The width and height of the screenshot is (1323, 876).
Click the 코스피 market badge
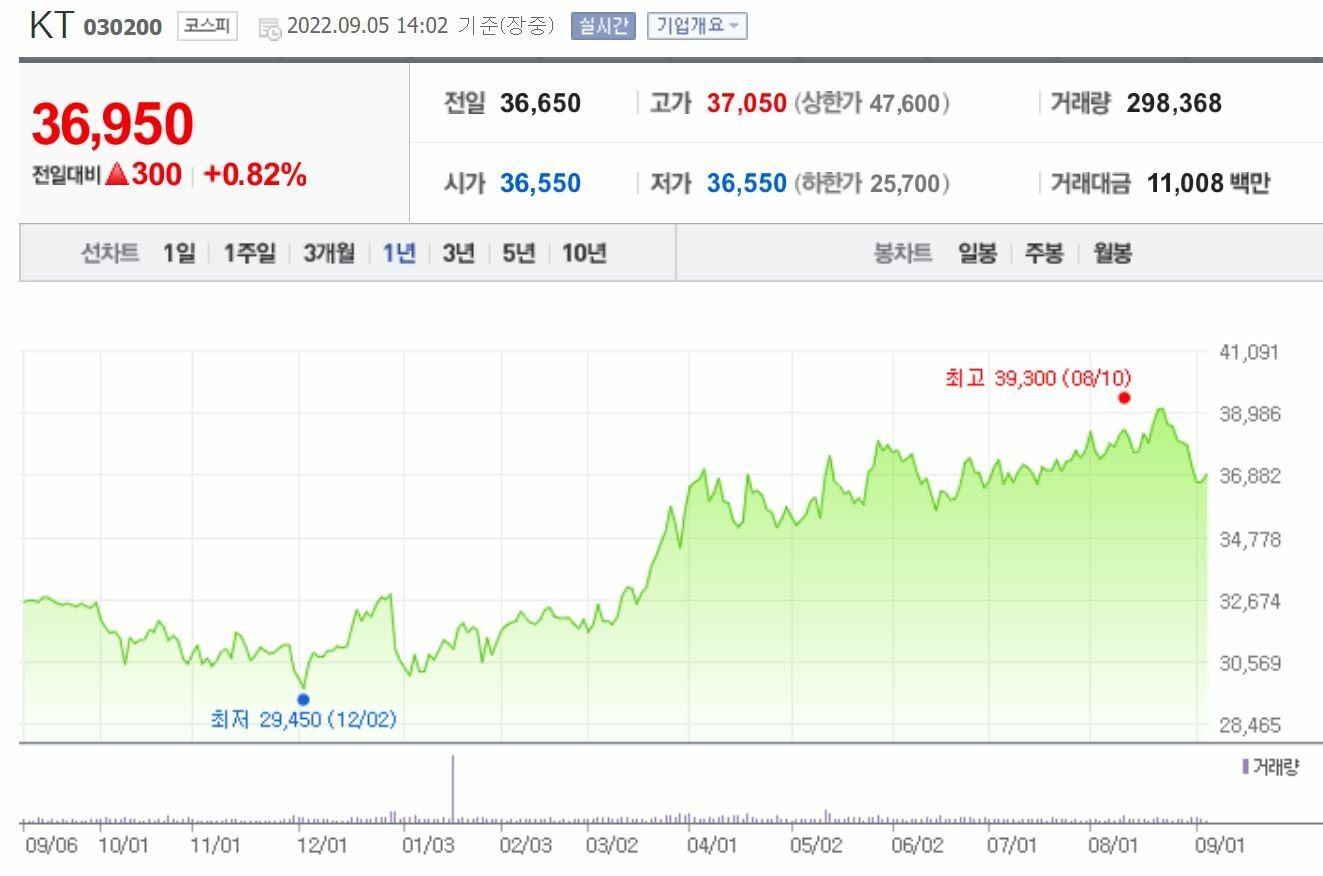pyautogui.click(x=208, y=26)
